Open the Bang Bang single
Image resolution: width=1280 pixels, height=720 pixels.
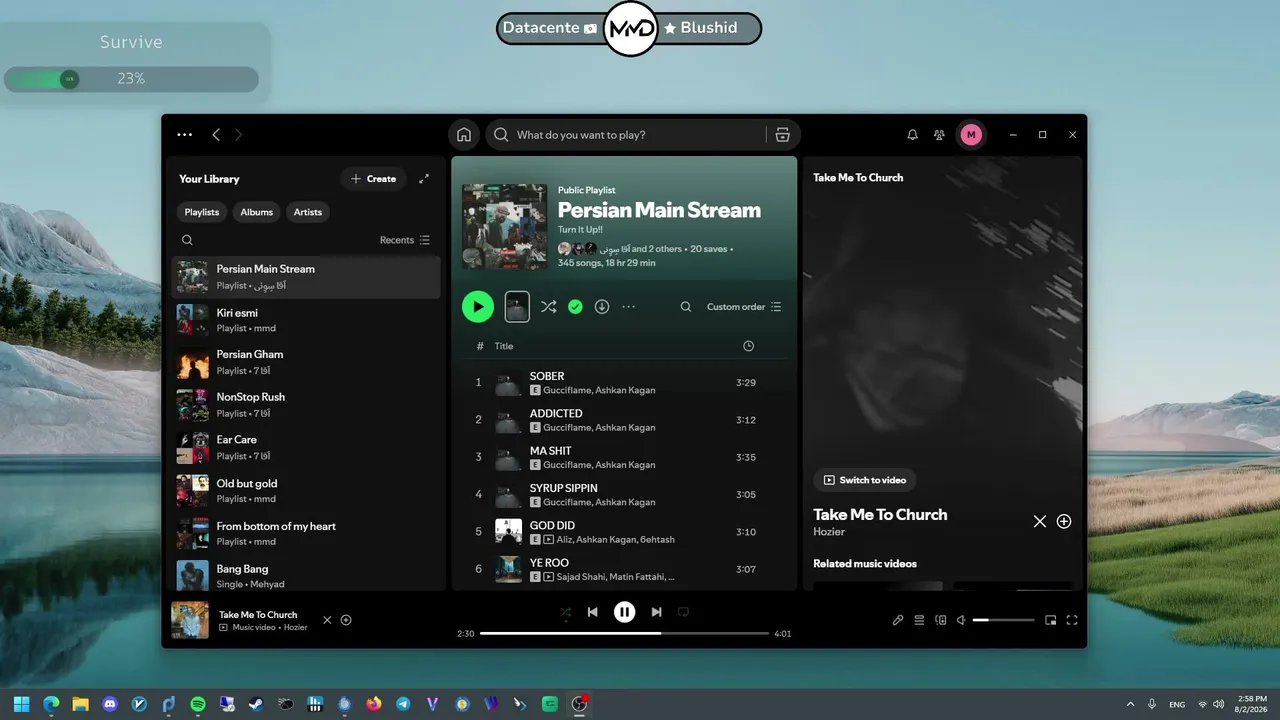tap(306, 575)
